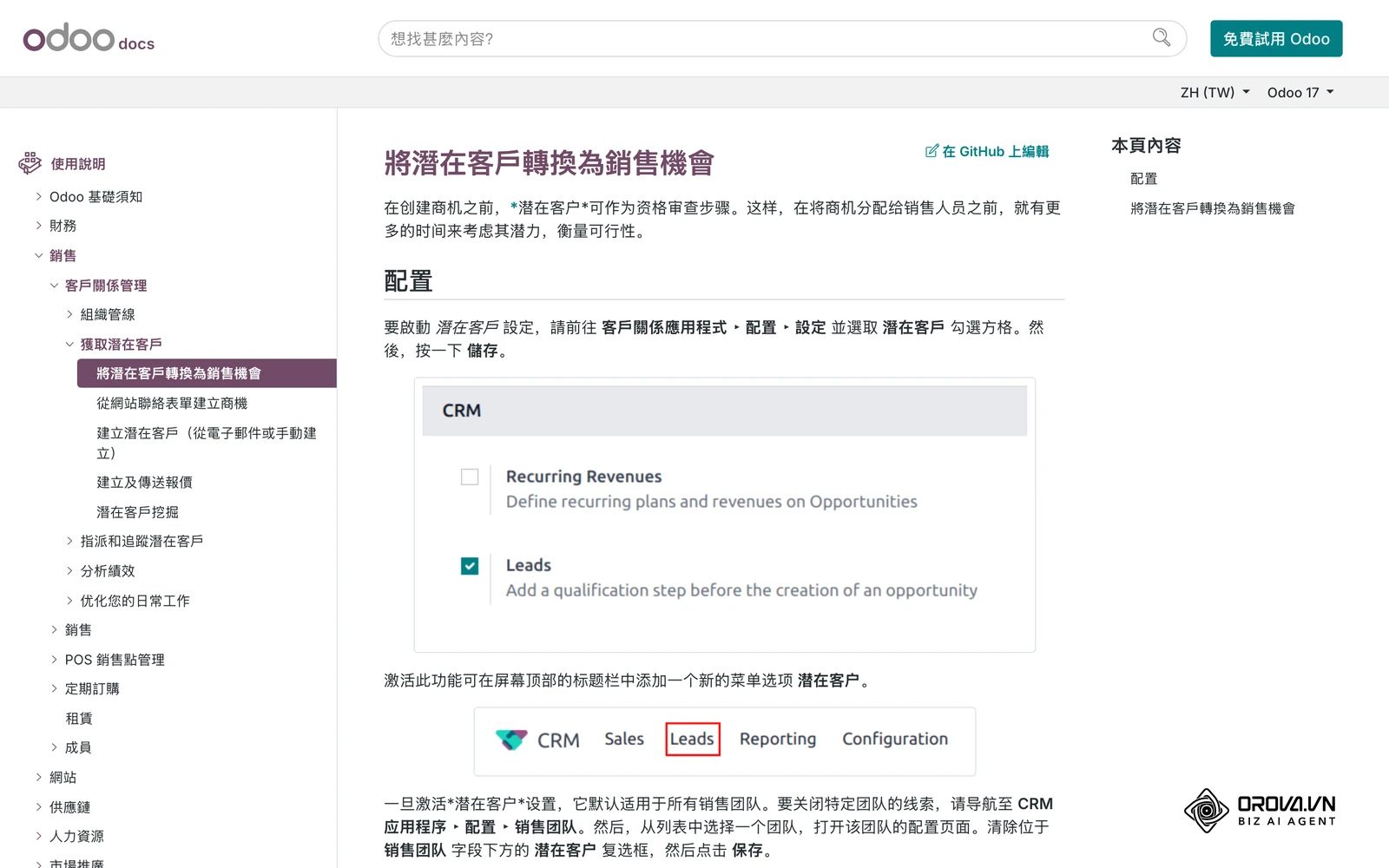The height and width of the screenshot is (868, 1389).
Task: Click the Recurring Revenues label text
Action: pyautogui.click(x=583, y=477)
